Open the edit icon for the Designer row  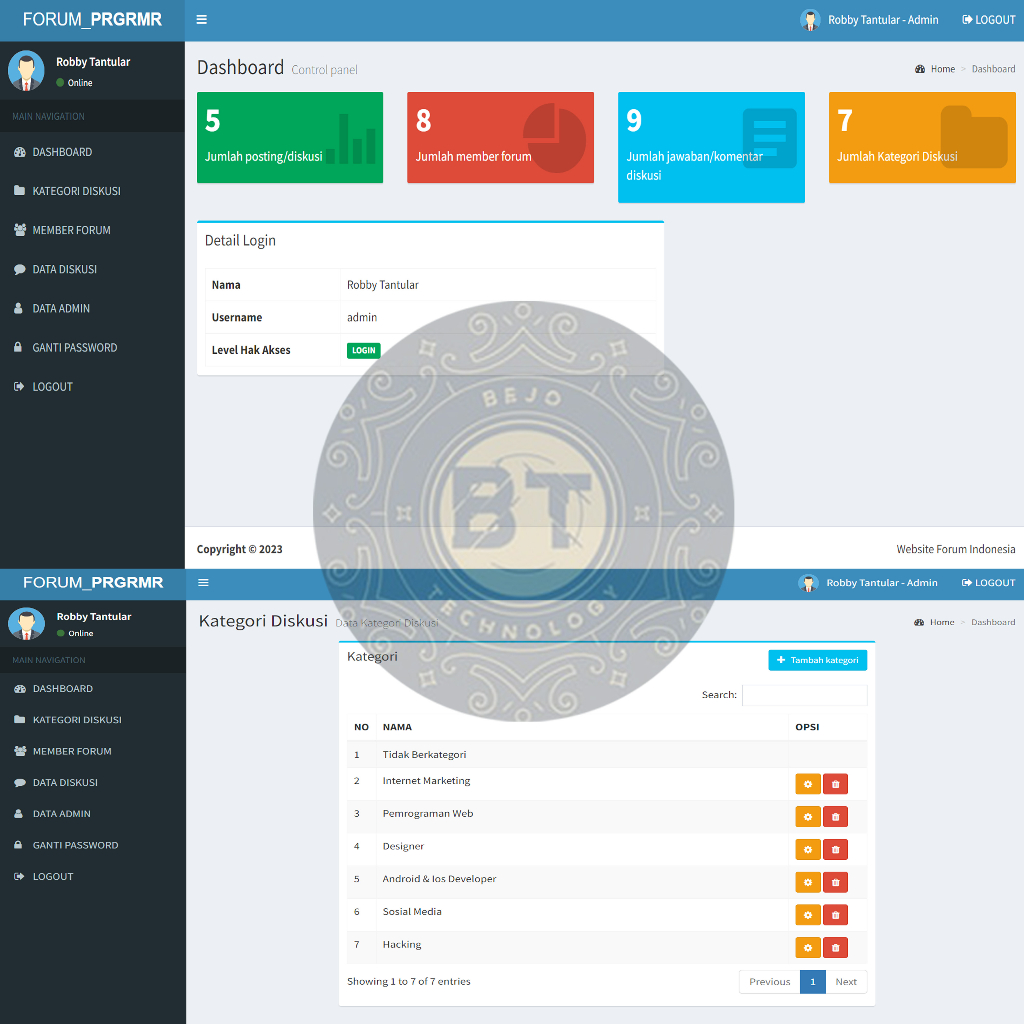[x=808, y=849]
